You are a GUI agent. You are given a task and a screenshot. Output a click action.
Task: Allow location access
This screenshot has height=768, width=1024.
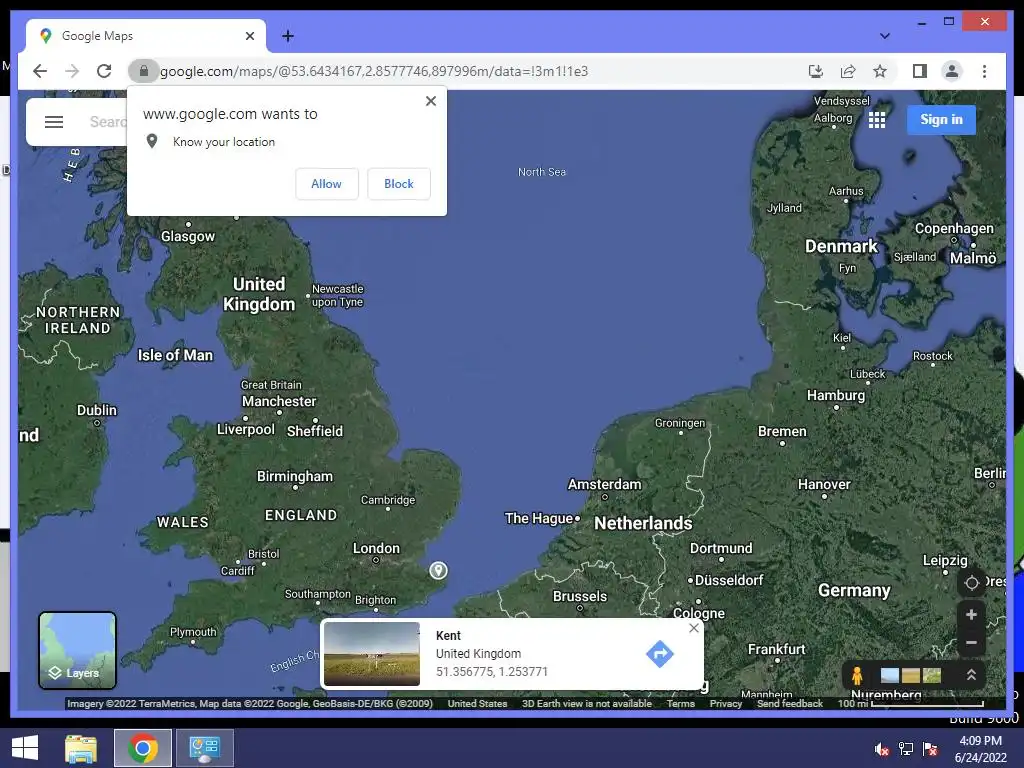[x=327, y=184]
